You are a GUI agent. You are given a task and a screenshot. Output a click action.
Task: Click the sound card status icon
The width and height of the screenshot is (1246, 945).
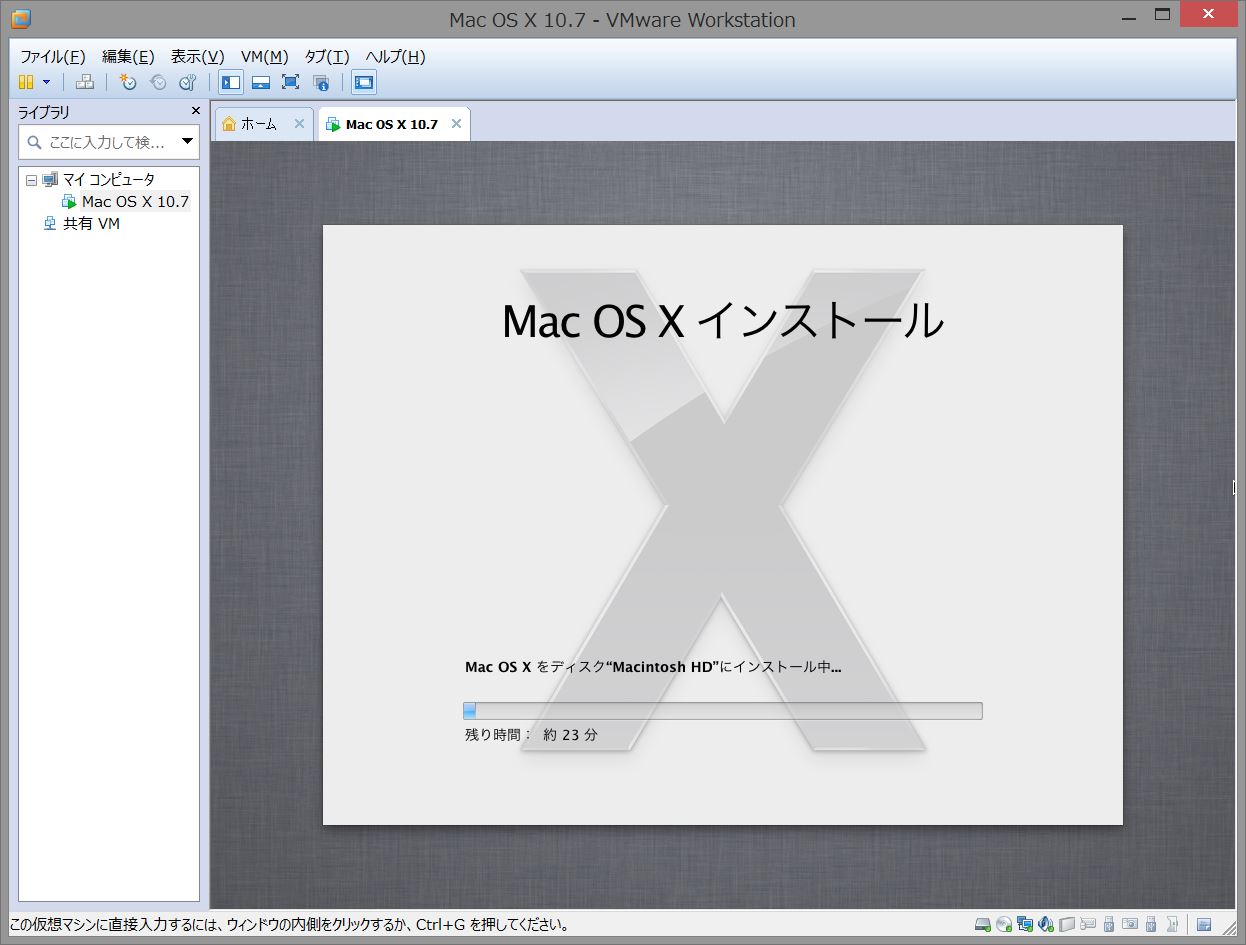(1046, 925)
